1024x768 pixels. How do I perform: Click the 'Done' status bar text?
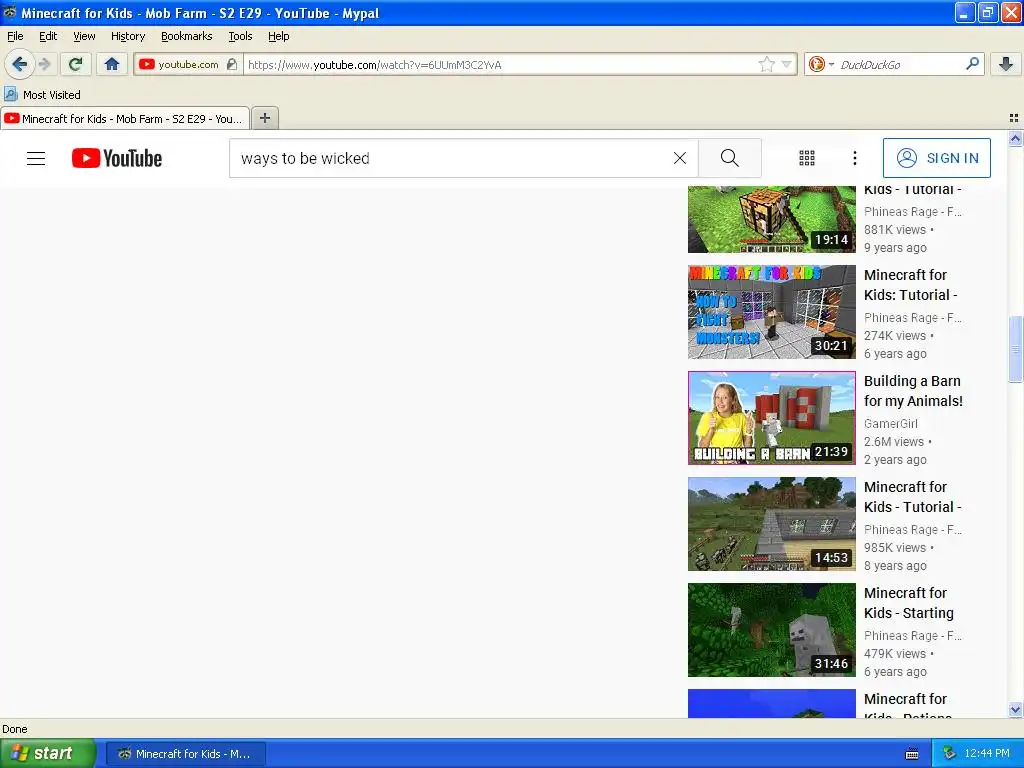(14, 729)
